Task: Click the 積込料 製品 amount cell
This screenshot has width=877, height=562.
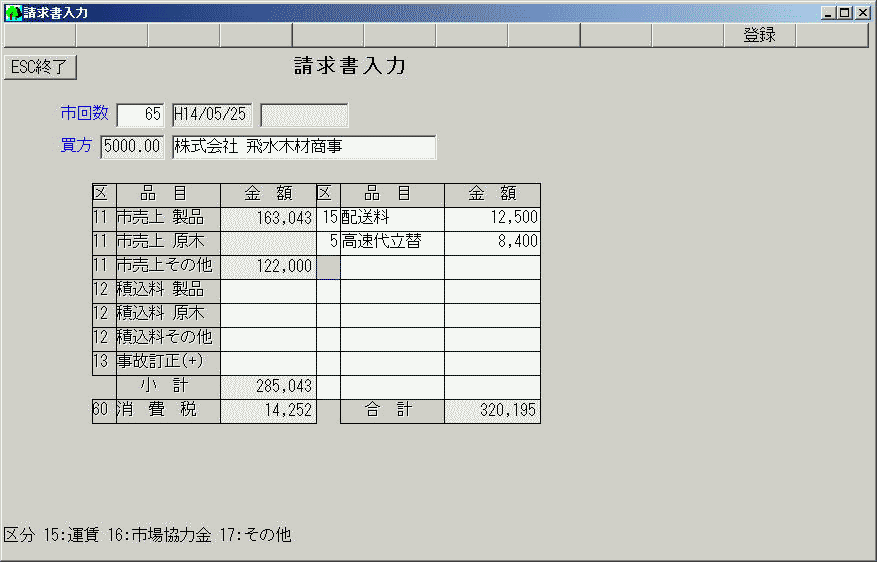Action: (268, 291)
